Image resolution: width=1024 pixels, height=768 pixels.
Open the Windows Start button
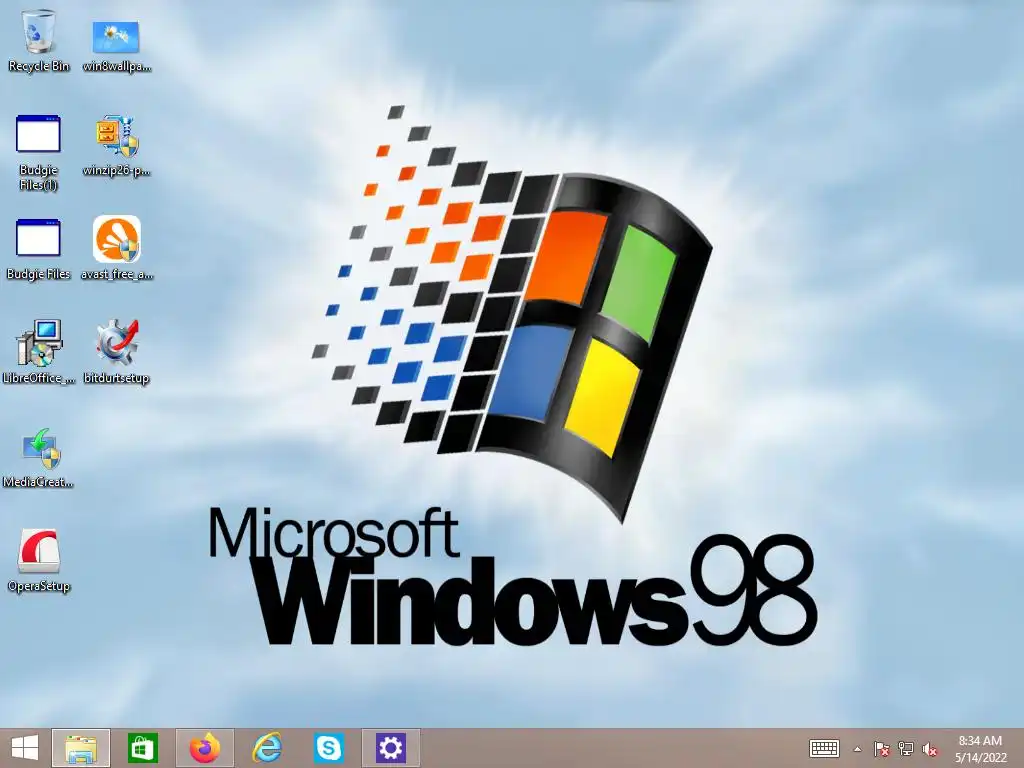point(25,748)
